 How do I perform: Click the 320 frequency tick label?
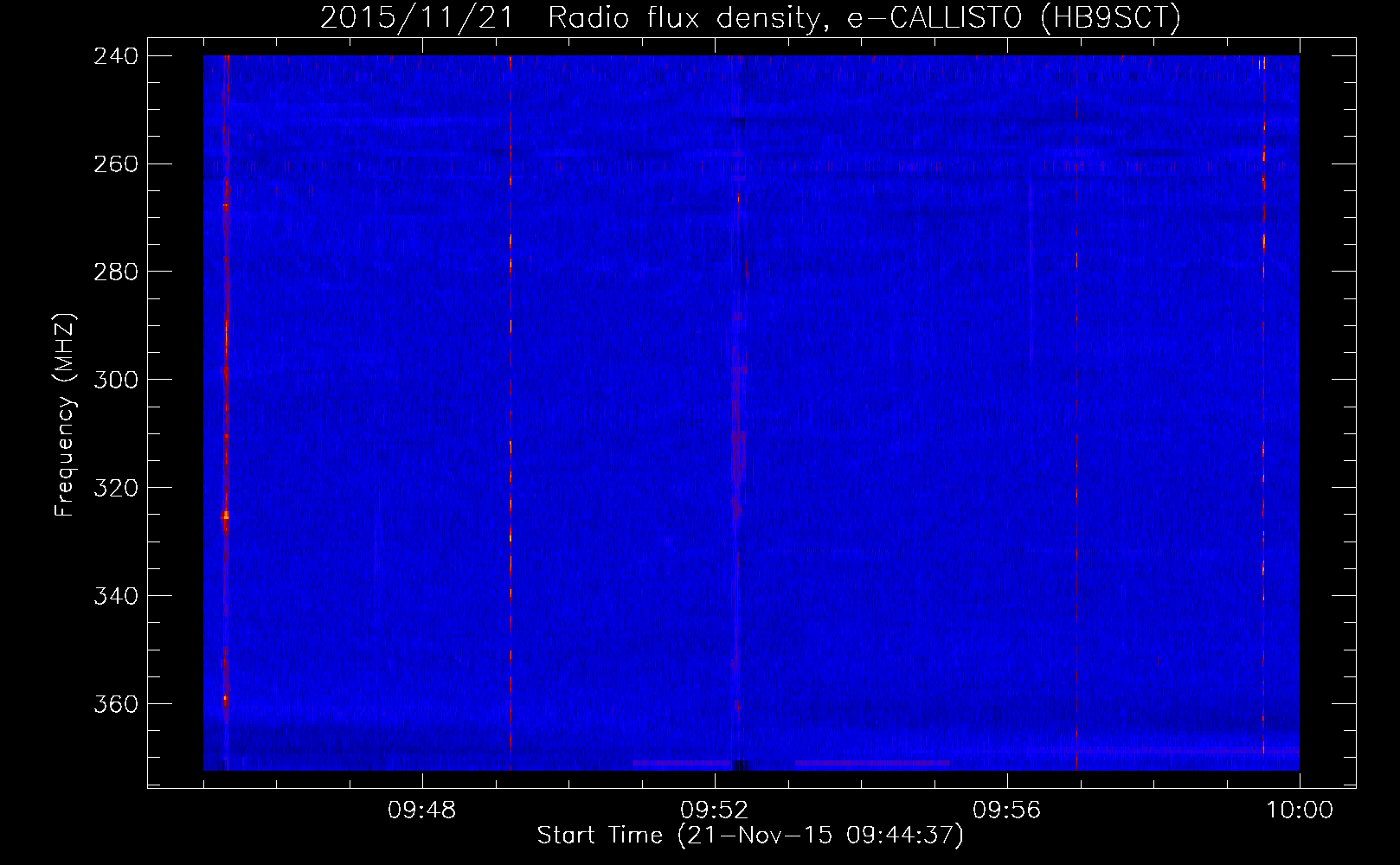[116, 488]
